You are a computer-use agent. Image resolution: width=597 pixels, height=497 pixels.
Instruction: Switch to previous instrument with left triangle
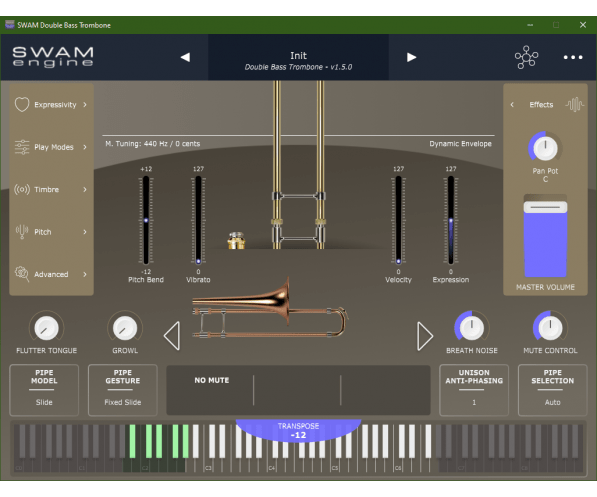(x=172, y=336)
